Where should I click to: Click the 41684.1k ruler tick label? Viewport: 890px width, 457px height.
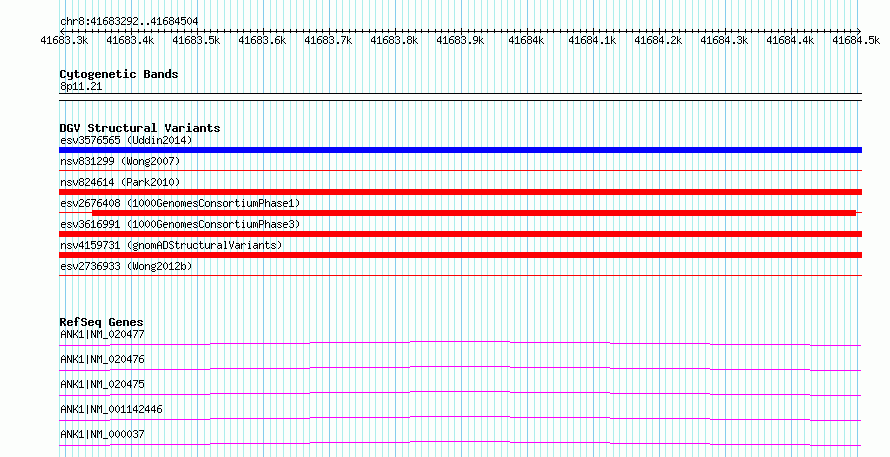click(592, 40)
